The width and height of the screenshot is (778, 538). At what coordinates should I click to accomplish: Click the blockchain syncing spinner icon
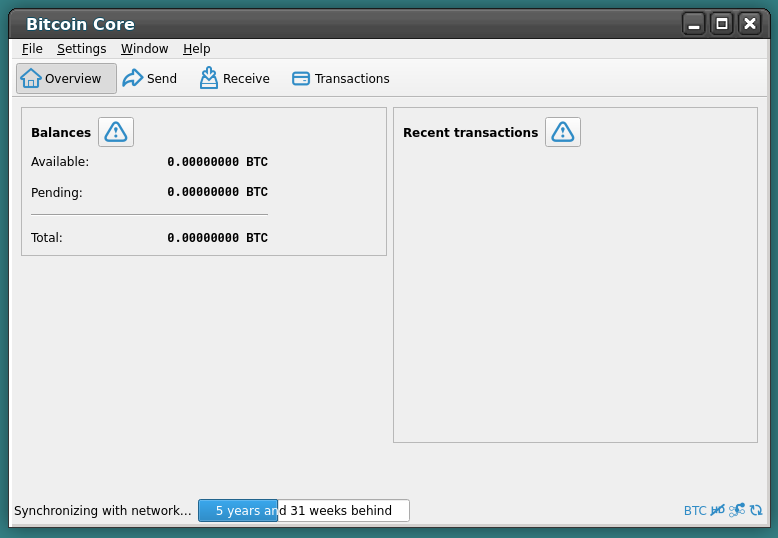[x=756, y=510]
